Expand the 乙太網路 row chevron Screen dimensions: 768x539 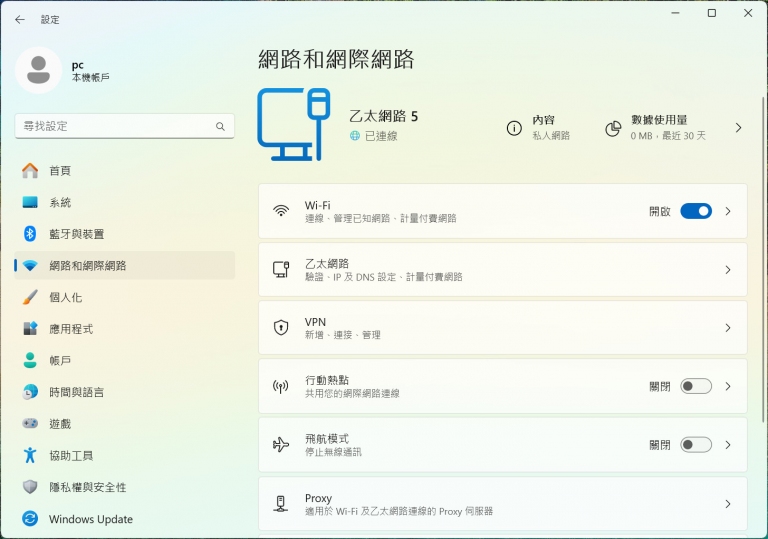728,270
